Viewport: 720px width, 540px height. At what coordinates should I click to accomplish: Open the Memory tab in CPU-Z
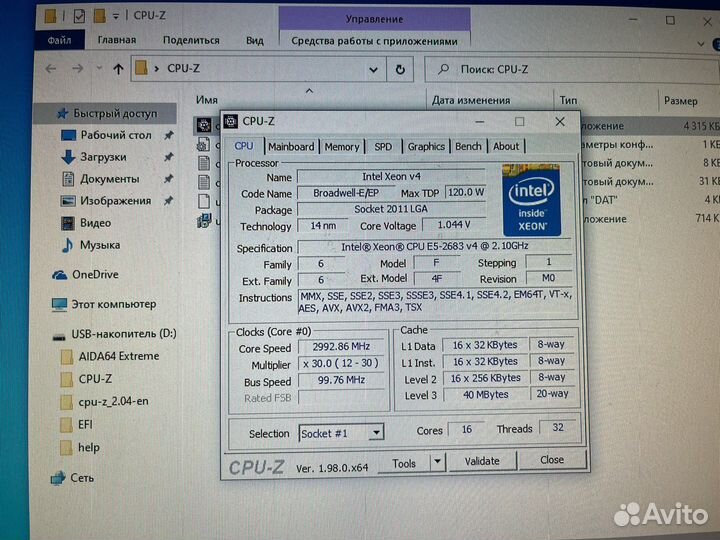(342, 146)
